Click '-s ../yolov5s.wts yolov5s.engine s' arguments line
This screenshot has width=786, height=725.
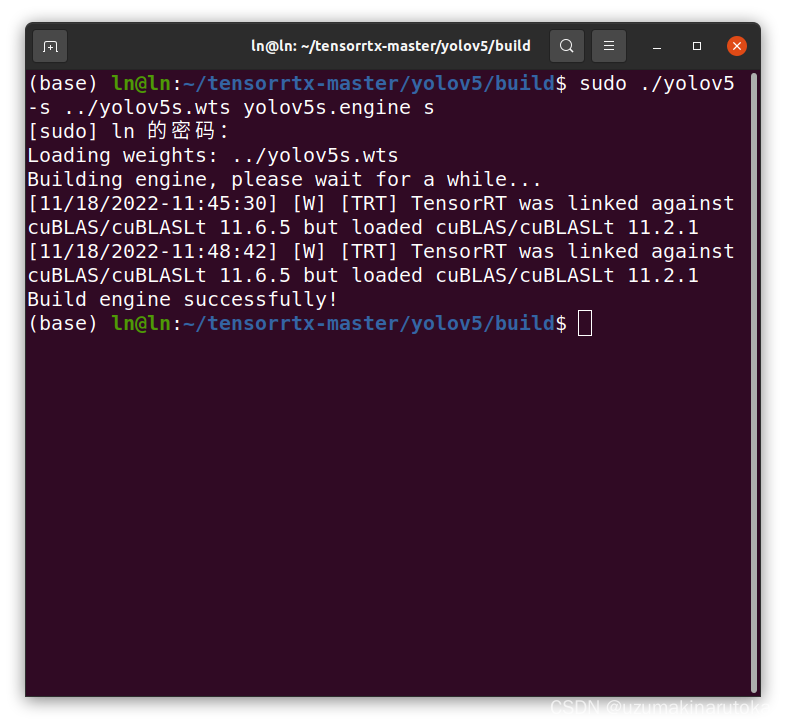231,107
